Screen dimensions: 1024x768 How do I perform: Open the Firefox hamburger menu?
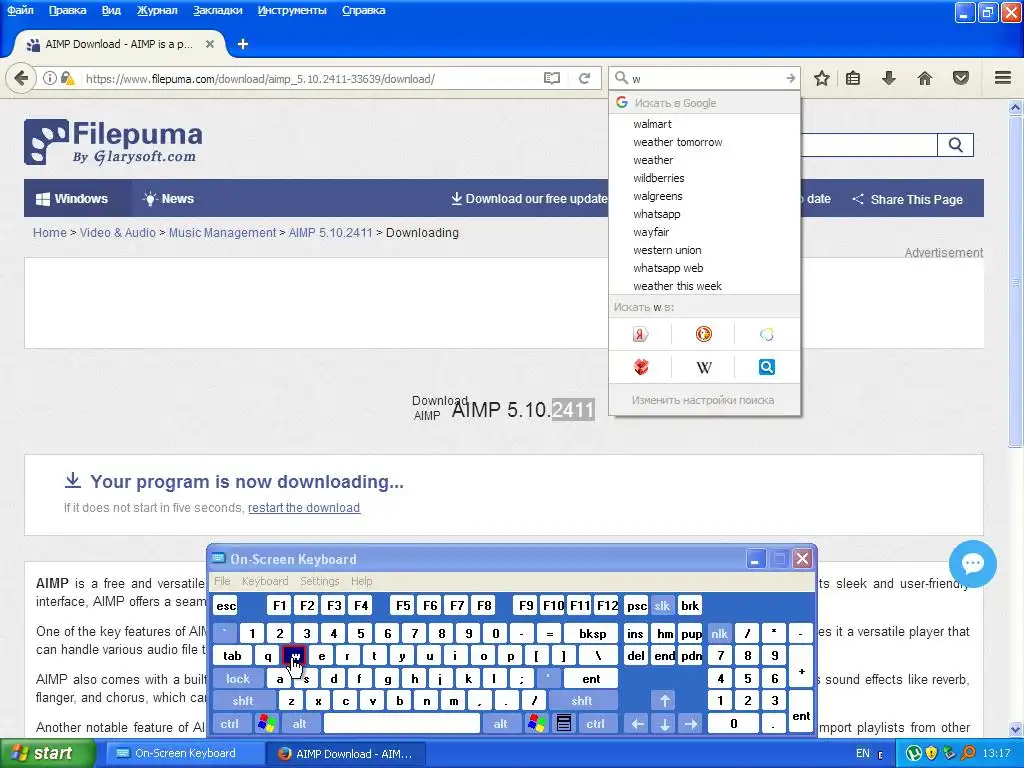[x=1003, y=78]
